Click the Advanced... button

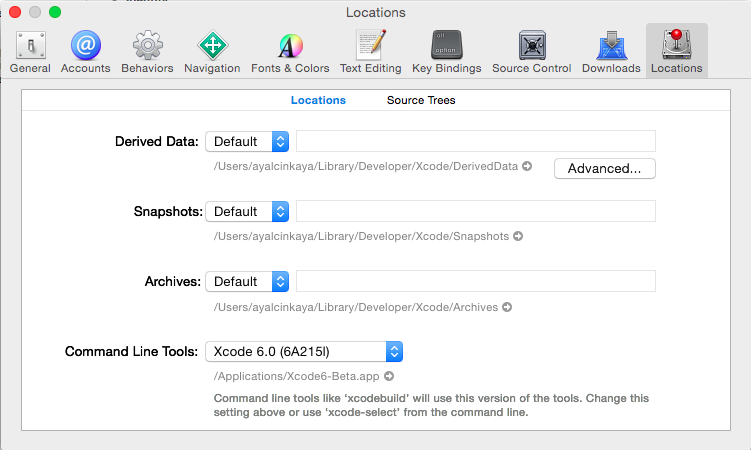(x=604, y=169)
